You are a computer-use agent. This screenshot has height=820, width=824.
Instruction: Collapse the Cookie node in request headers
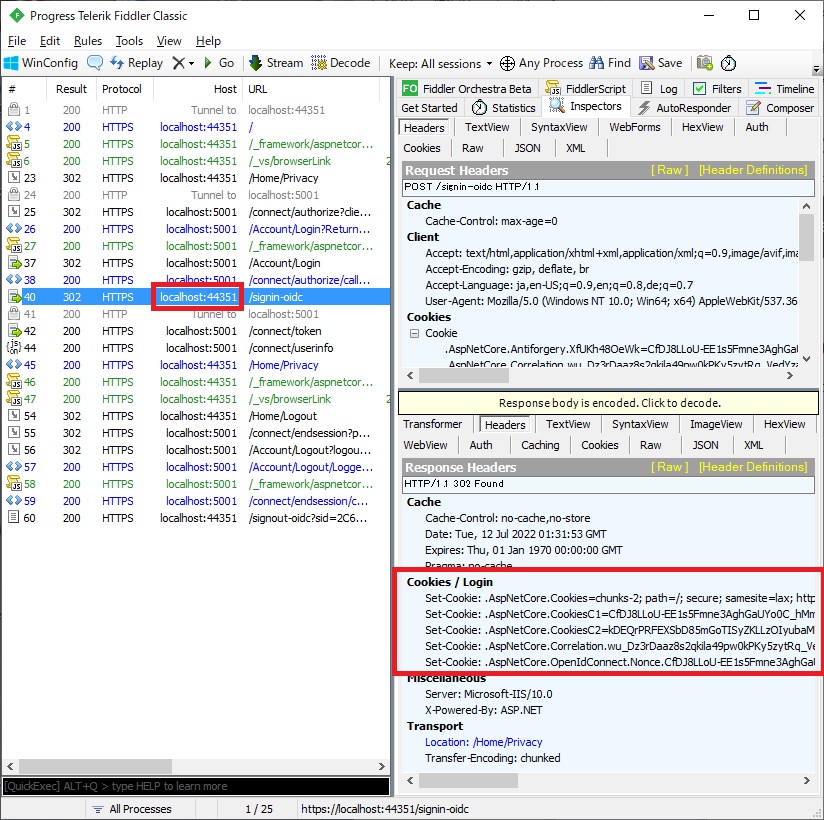point(414,333)
